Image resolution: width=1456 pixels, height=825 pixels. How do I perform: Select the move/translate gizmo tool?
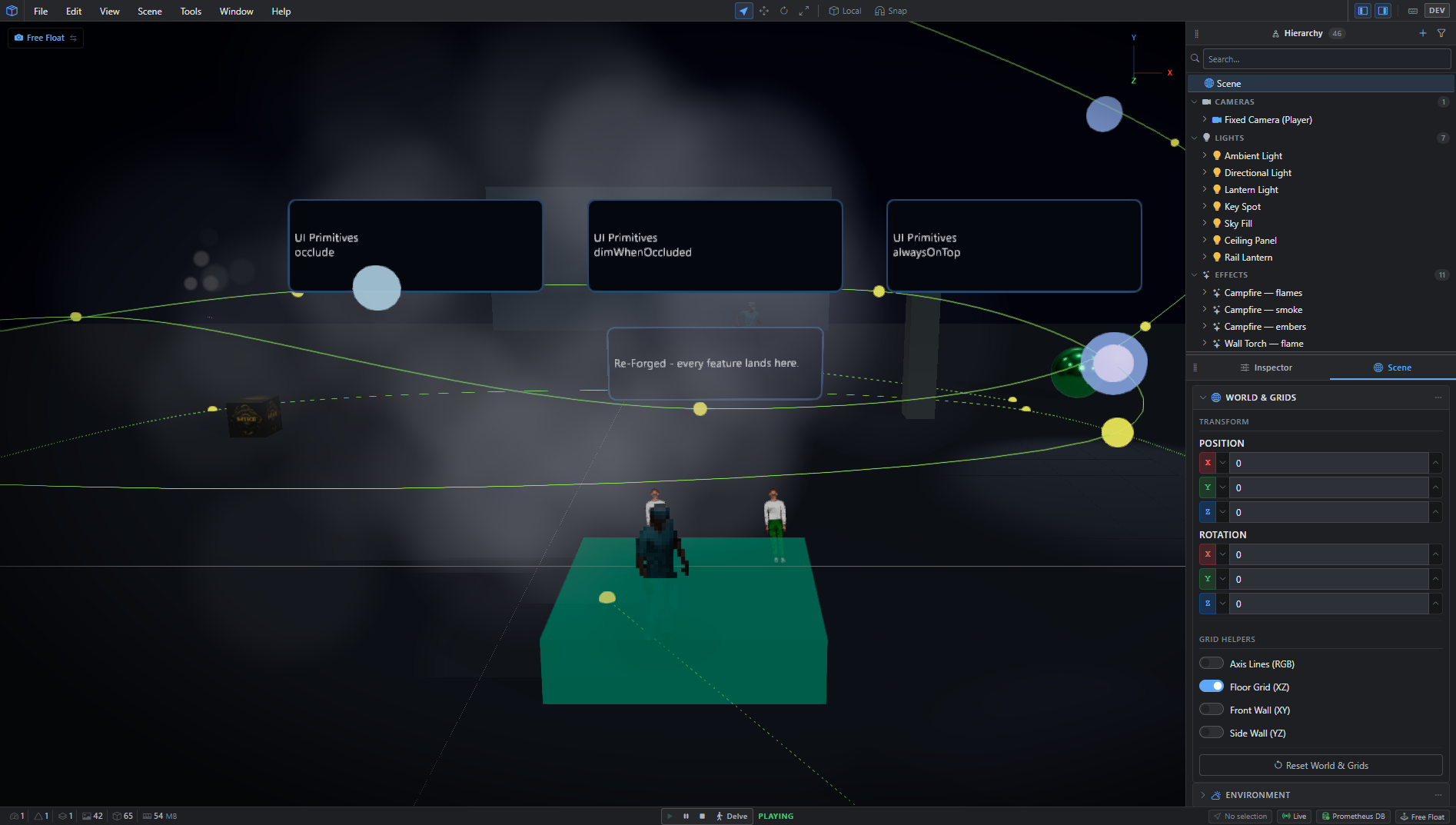tap(764, 11)
